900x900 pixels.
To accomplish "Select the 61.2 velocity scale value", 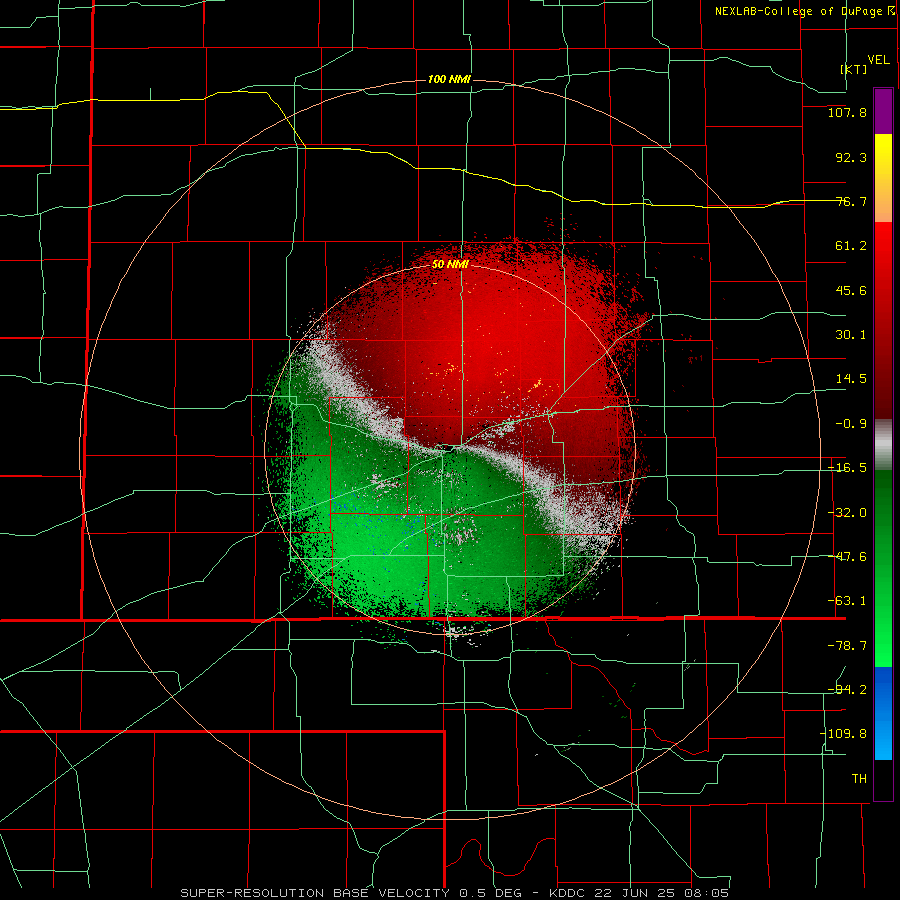I will [x=851, y=246].
